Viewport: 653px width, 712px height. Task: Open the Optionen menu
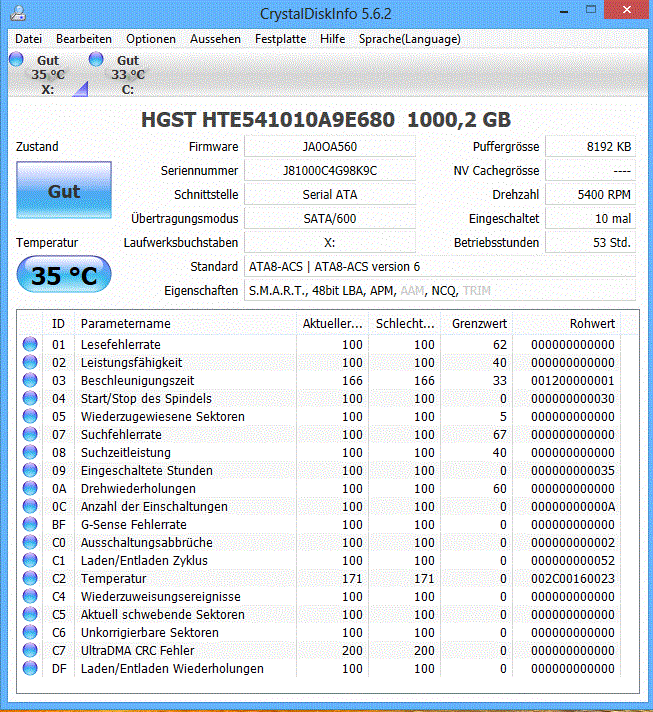click(151, 39)
